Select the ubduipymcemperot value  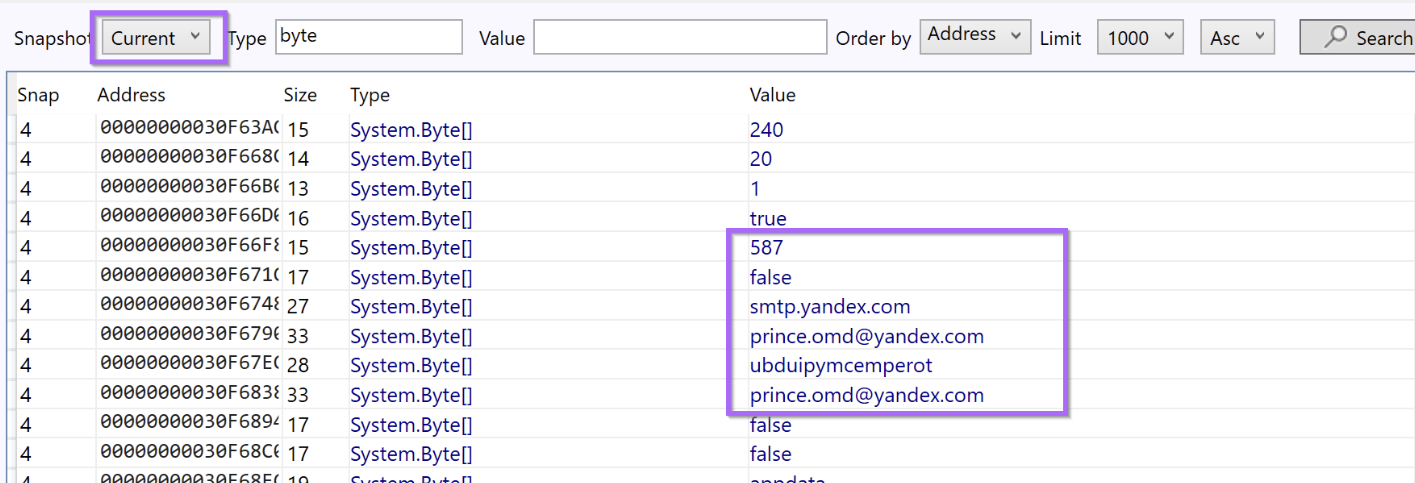pos(841,365)
